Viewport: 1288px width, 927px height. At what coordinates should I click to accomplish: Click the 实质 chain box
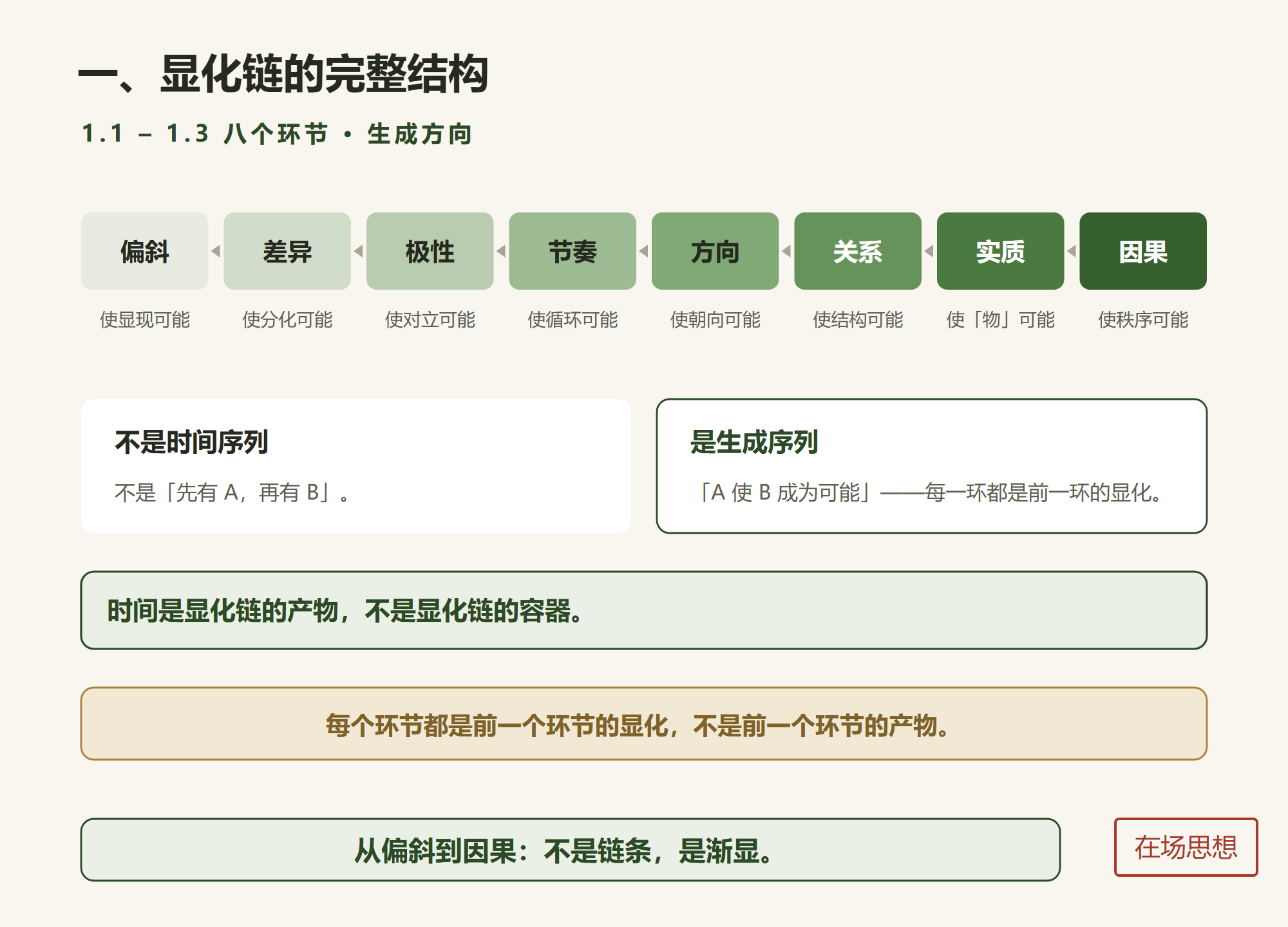pos(1001,251)
